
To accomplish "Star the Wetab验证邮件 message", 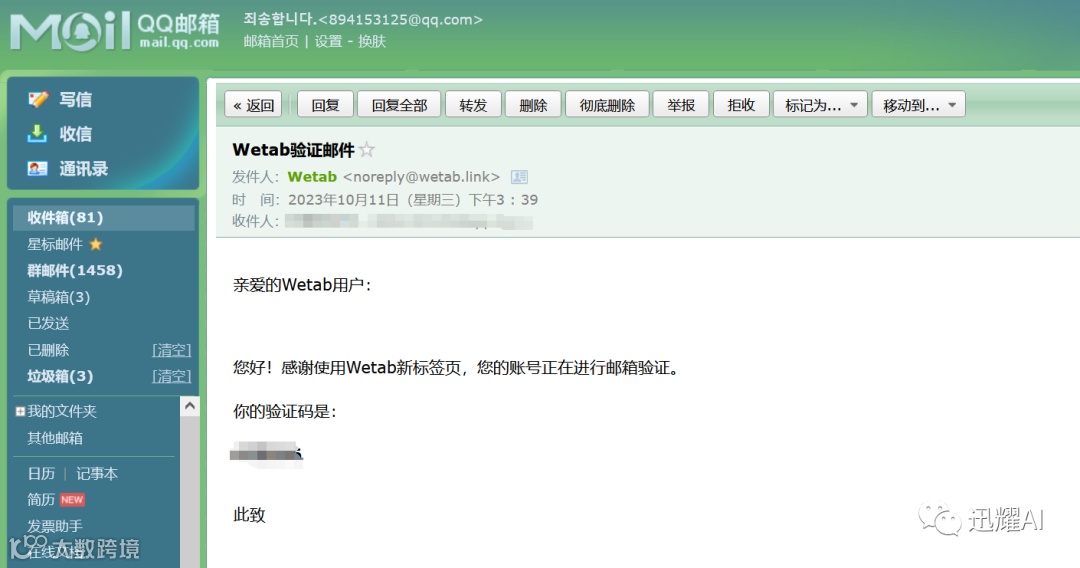I will click(x=367, y=149).
